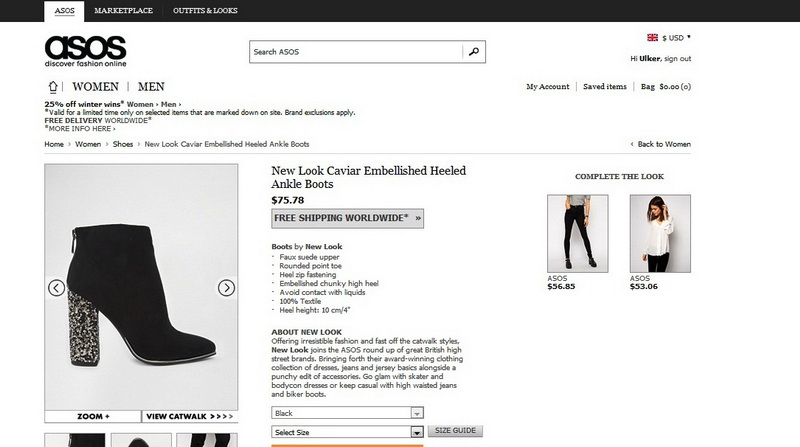800x447 pixels.
Task: Click the search magnifier icon
Action: click(x=474, y=52)
